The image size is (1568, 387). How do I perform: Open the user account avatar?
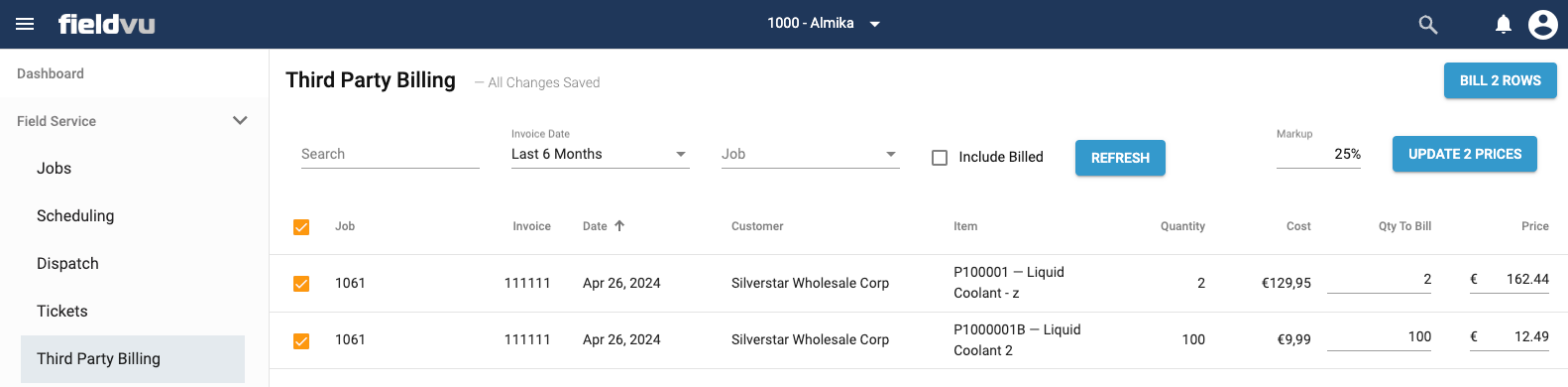coord(1543,24)
